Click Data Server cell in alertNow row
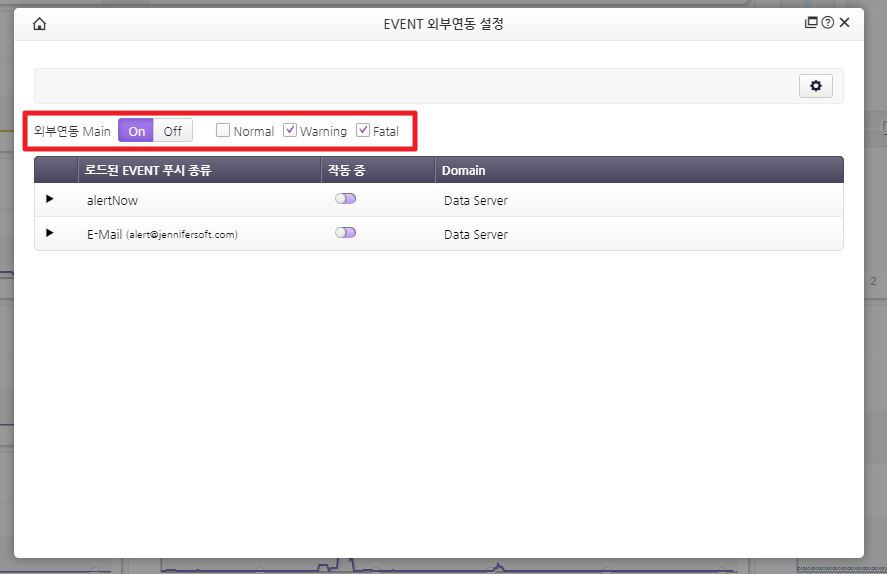 (476, 201)
